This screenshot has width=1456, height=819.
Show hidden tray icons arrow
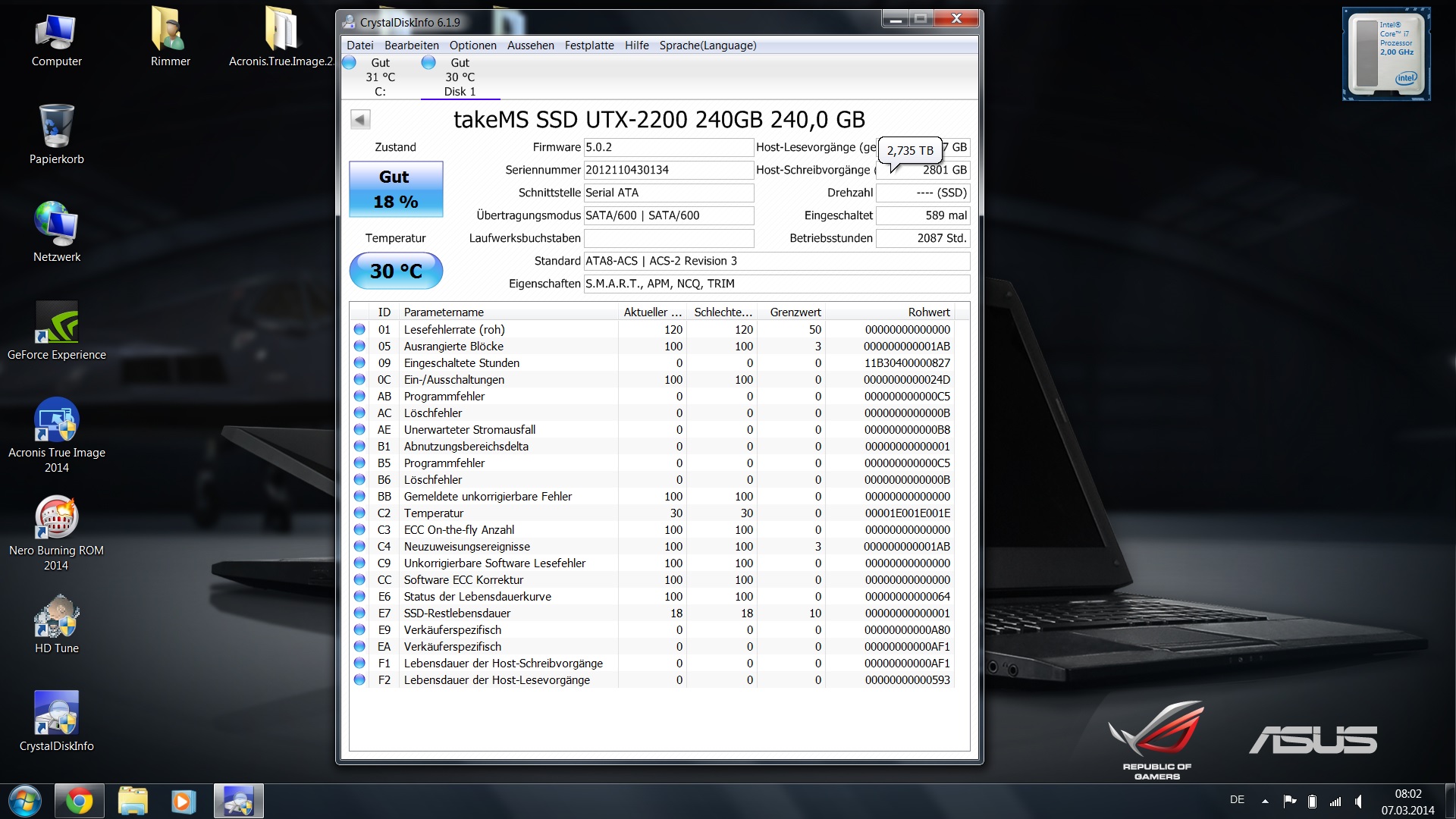1265,801
